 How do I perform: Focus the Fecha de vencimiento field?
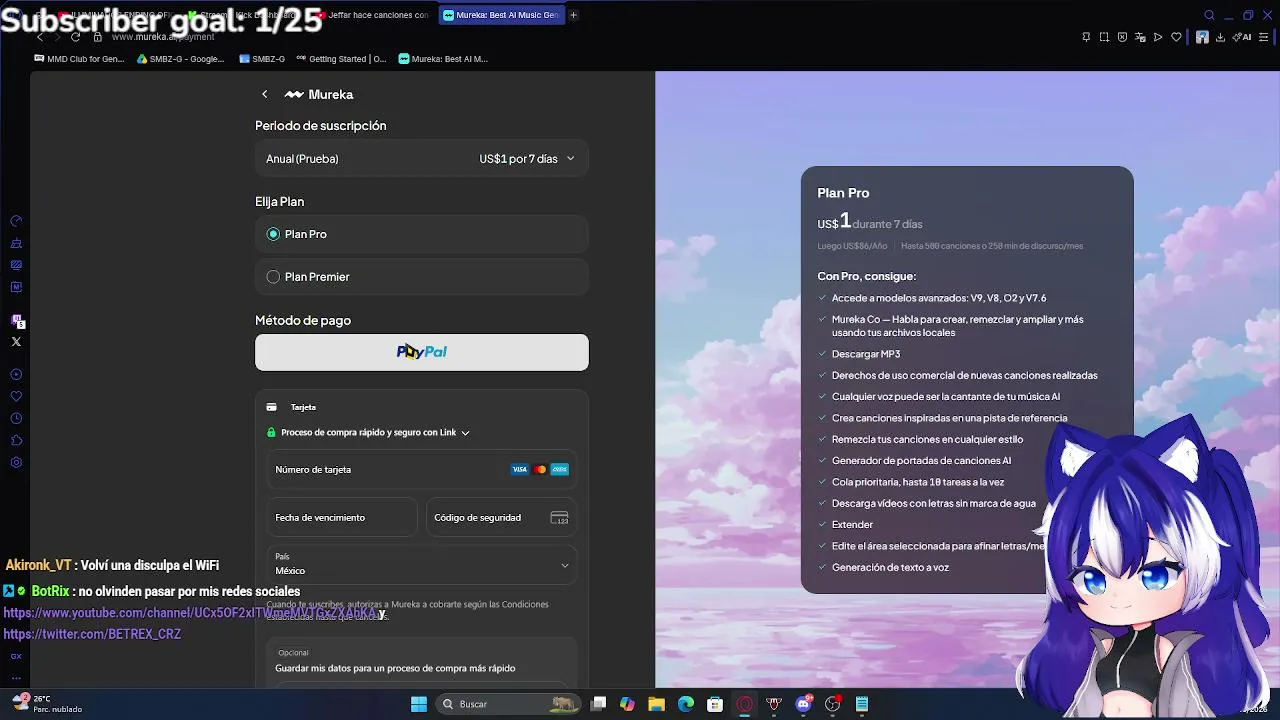point(342,518)
